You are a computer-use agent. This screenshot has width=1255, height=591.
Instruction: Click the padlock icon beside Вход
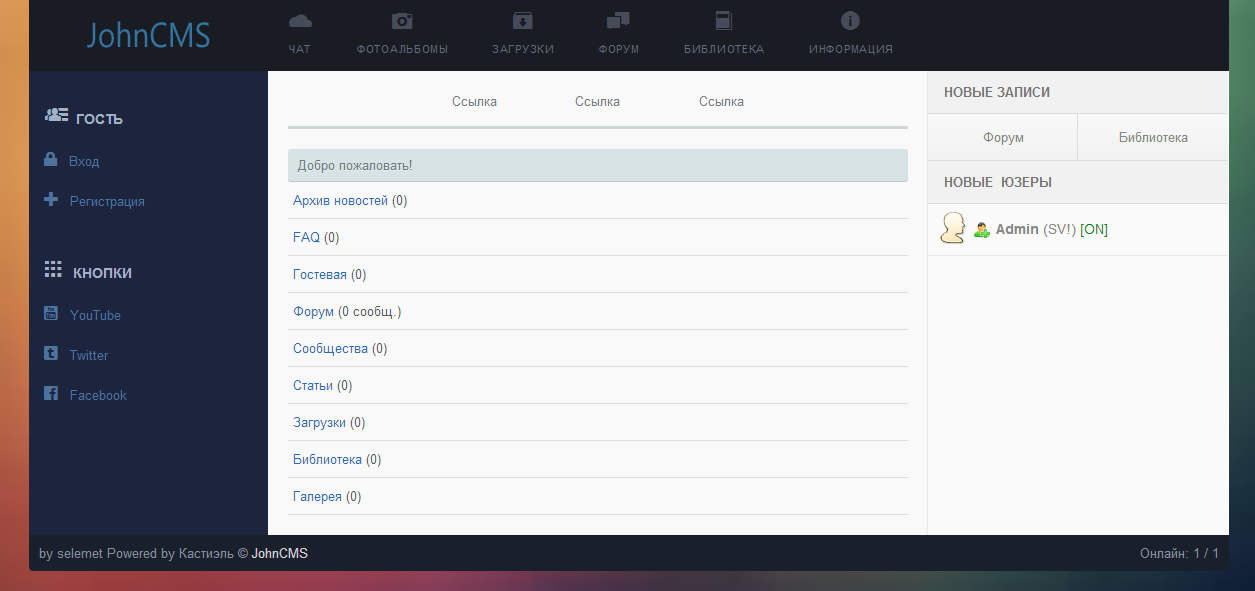point(50,160)
